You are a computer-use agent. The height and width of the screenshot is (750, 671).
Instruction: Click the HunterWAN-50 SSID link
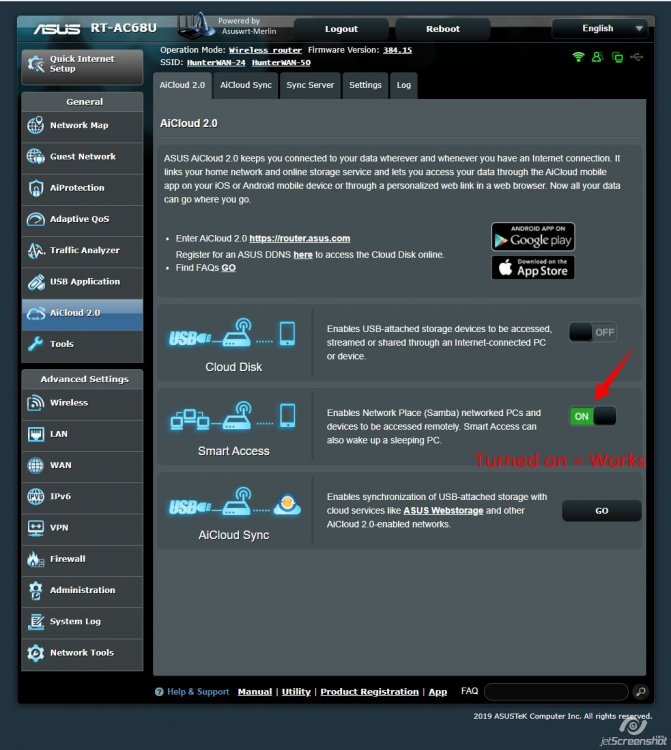pos(281,63)
